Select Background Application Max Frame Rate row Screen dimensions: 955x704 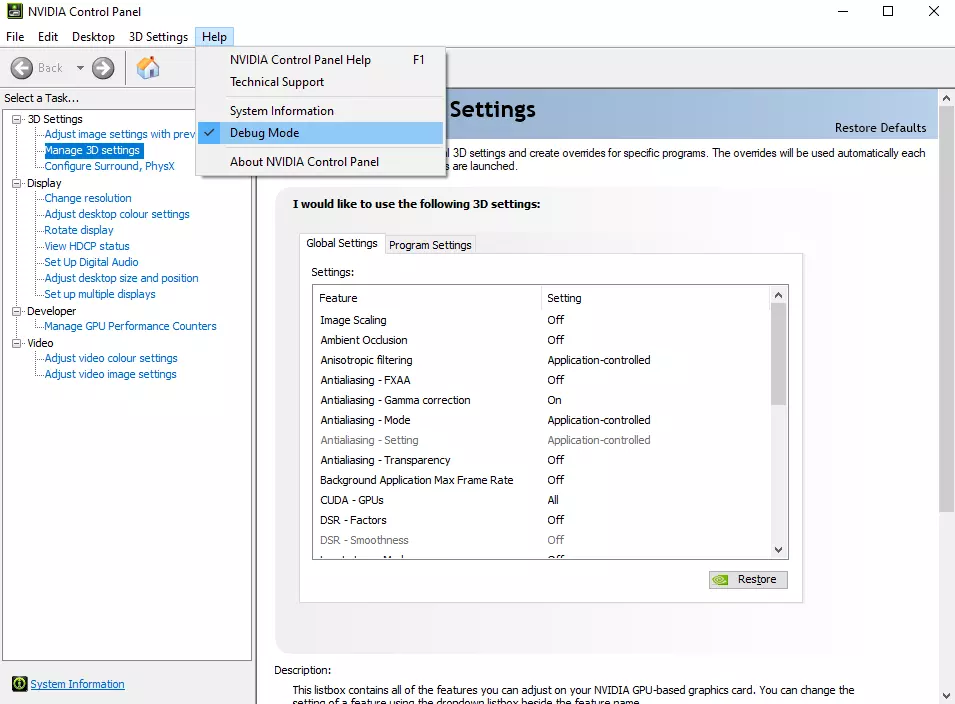(541, 480)
